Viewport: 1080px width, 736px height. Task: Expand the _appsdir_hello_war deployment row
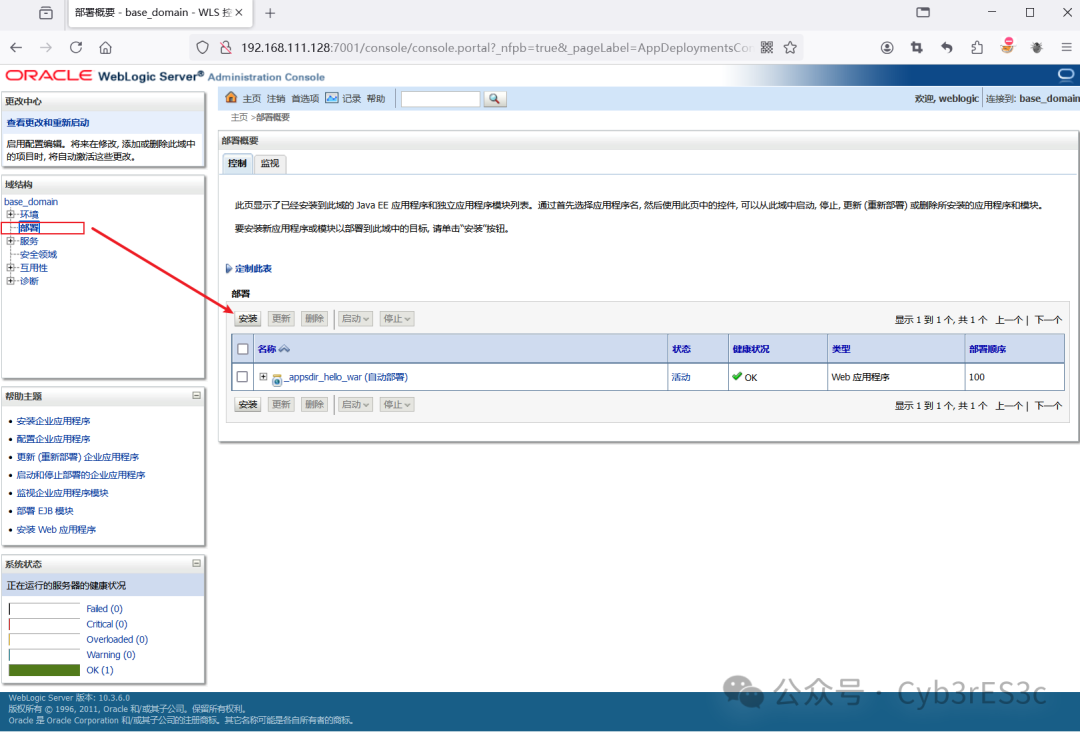pyautogui.click(x=263, y=377)
